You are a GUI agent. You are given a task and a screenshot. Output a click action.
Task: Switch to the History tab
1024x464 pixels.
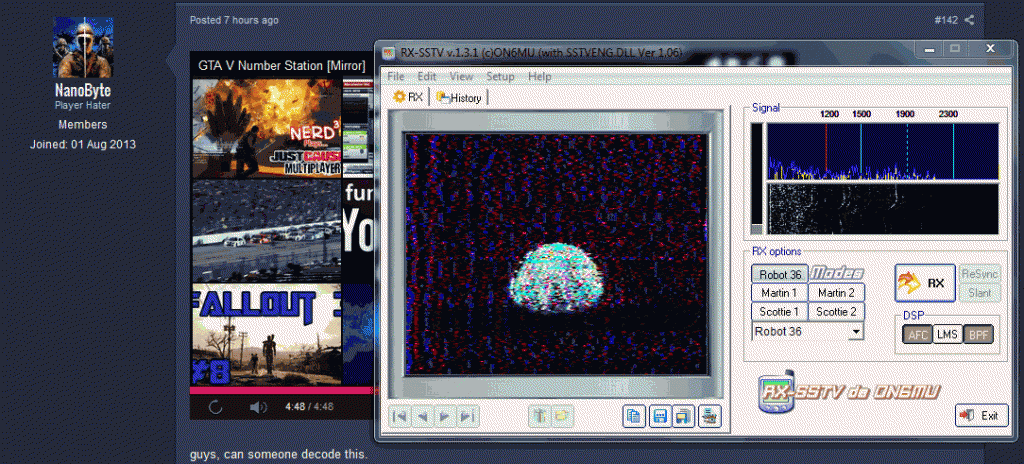[x=459, y=98]
